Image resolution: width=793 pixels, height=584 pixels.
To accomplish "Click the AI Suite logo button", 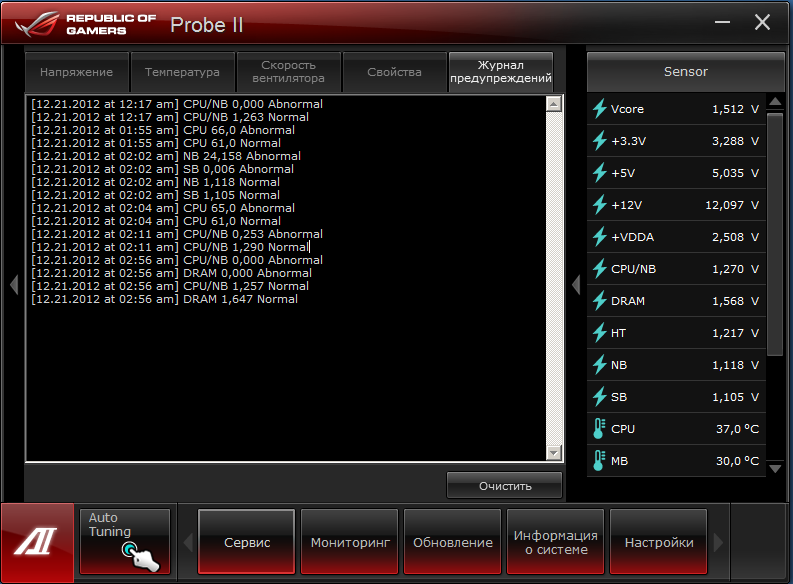I will click(x=37, y=543).
